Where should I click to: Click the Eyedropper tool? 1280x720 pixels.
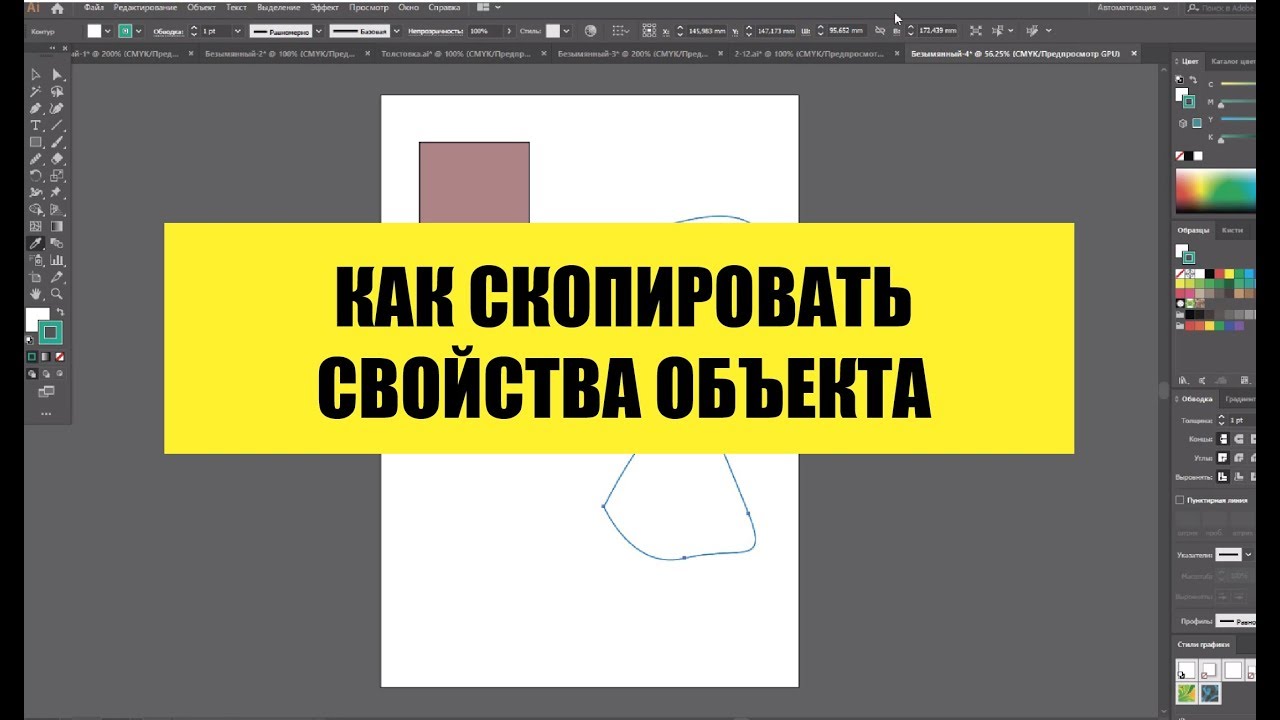(36, 243)
